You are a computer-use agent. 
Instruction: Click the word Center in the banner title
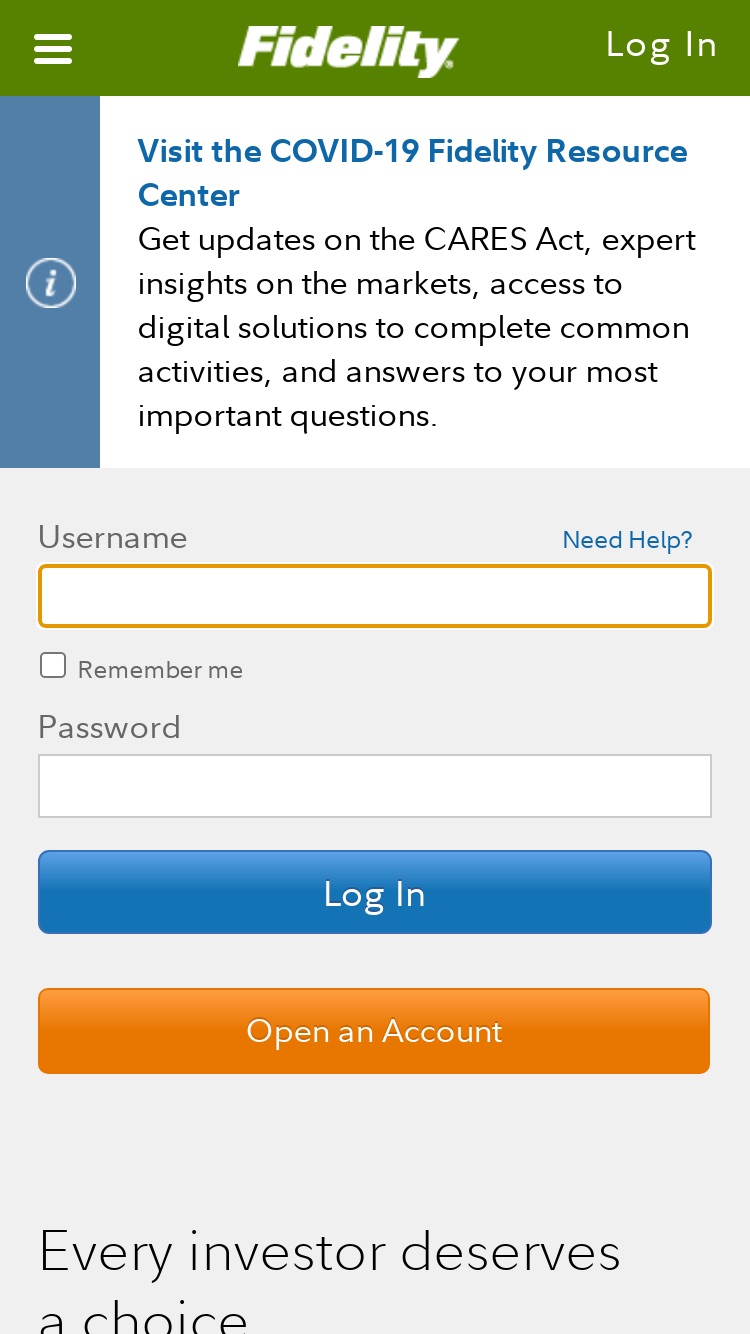click(x=189, y=195)
